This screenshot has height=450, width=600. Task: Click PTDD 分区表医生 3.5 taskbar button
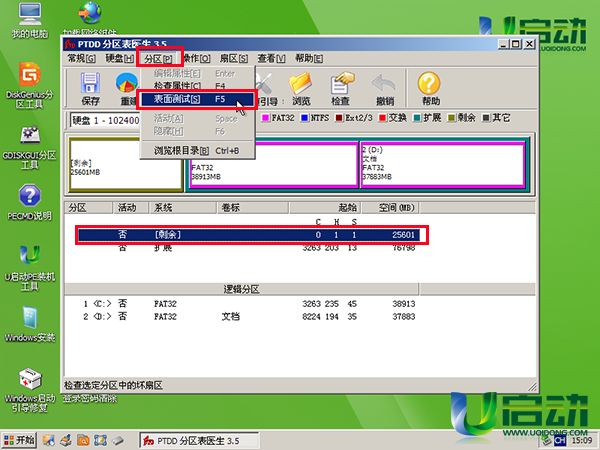pyautogui.click(x=199, y=441)
